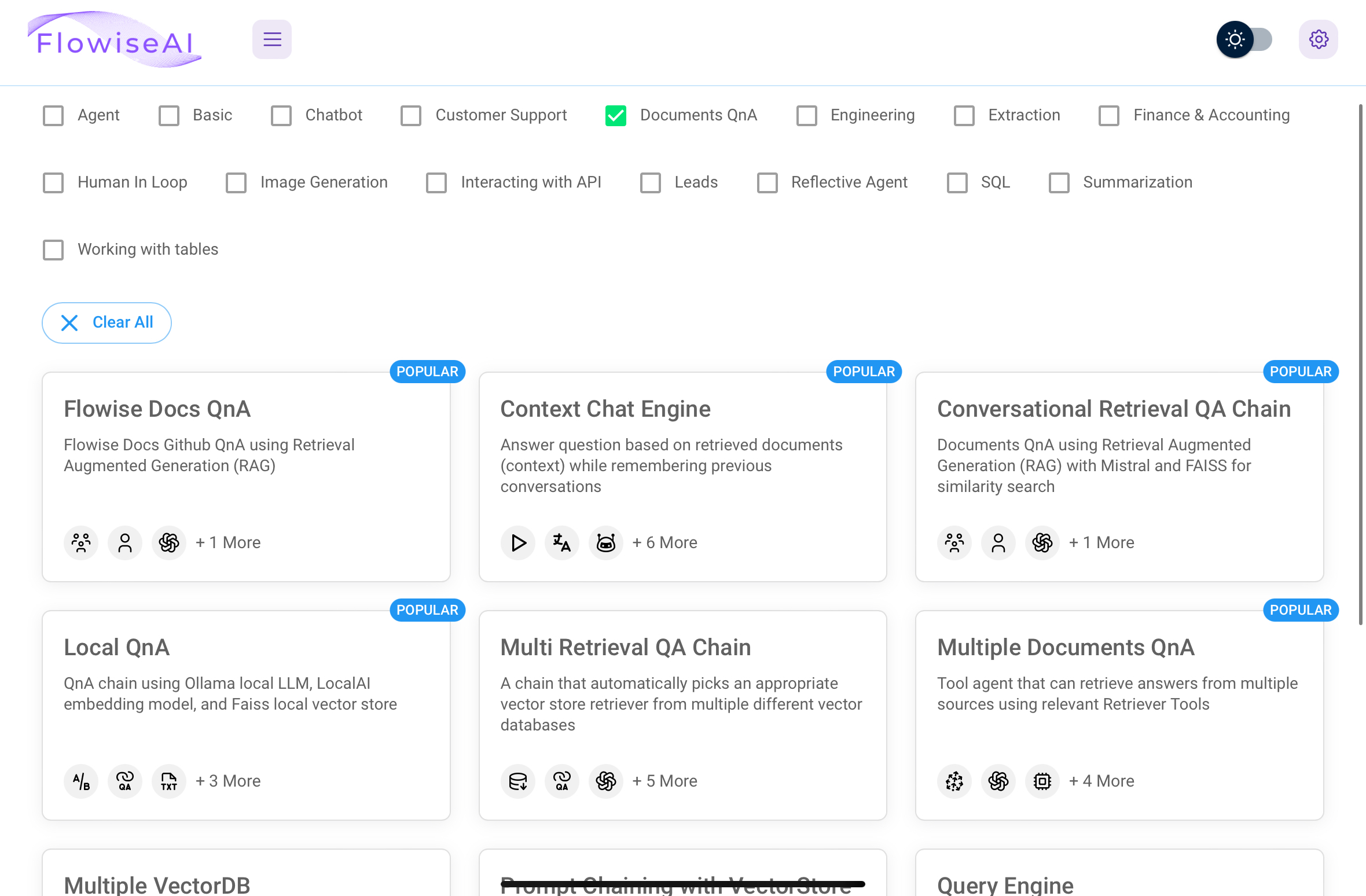
Task: Open the hamburger menu beside the FlowiseAI logo
Action: pyautogui.click(x=272, y=39)
